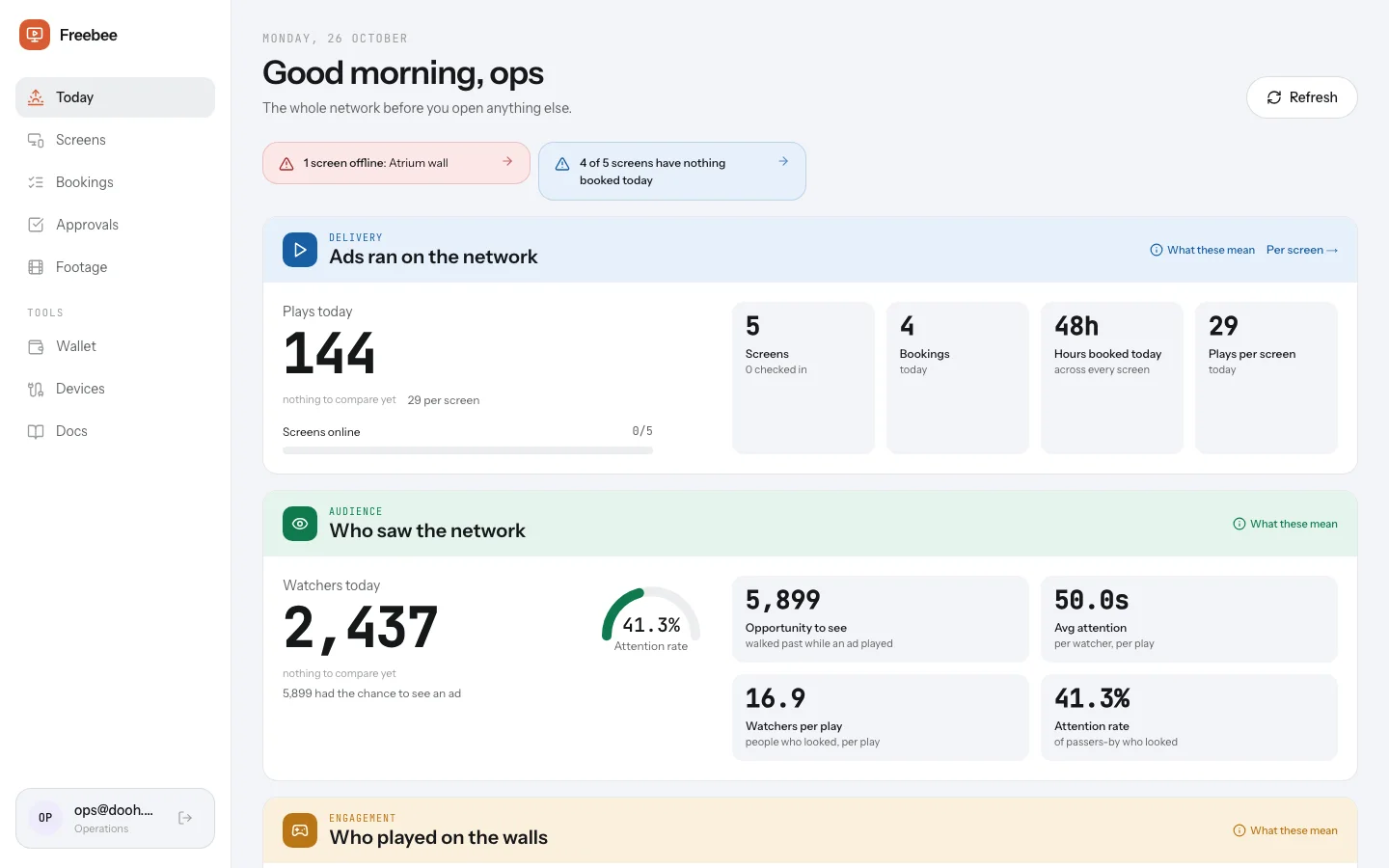Open 'What these mean' in Engagement section

point(1286,830)
